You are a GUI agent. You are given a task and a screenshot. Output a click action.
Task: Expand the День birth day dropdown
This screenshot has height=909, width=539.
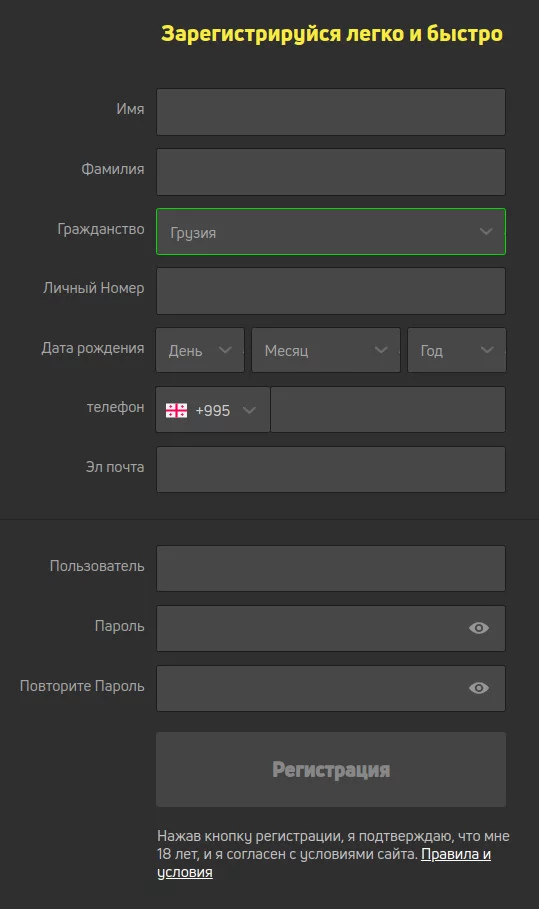click(x=200, y=350)
